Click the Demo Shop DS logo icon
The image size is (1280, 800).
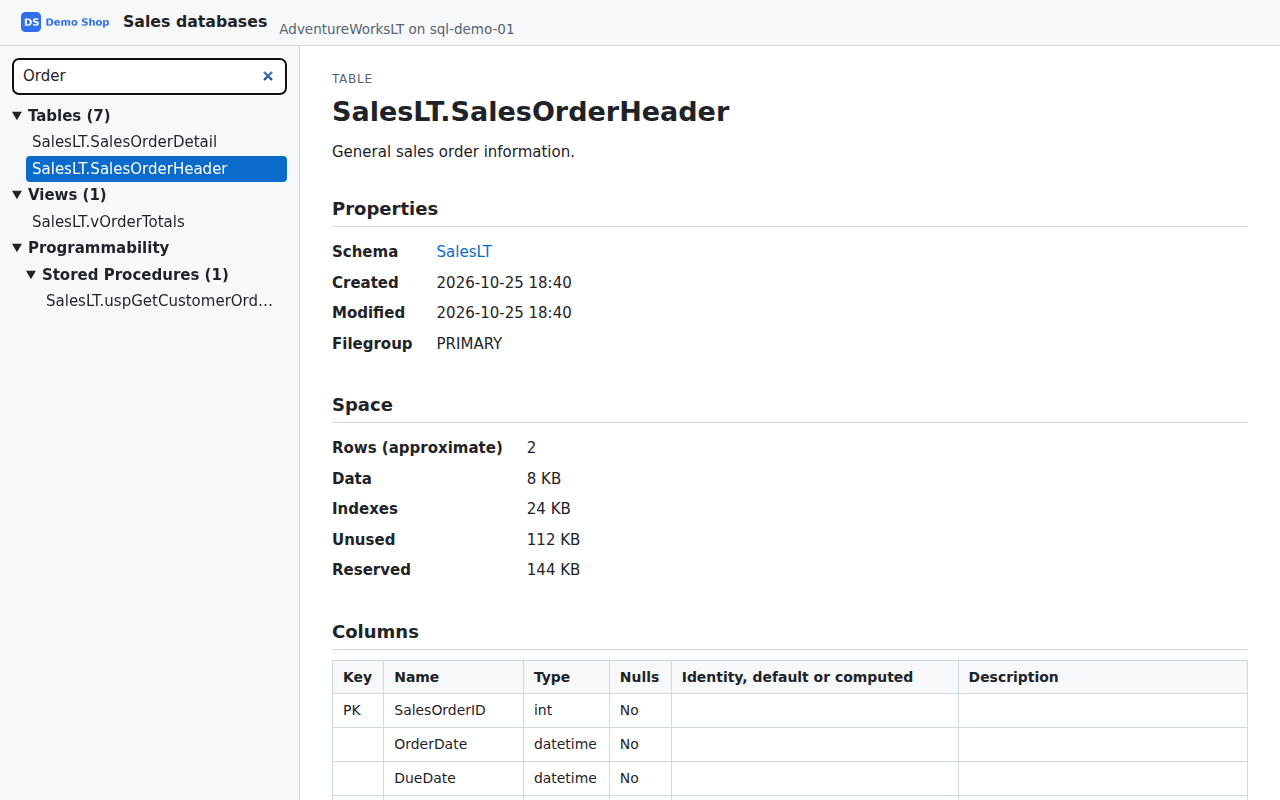(31, 22)
